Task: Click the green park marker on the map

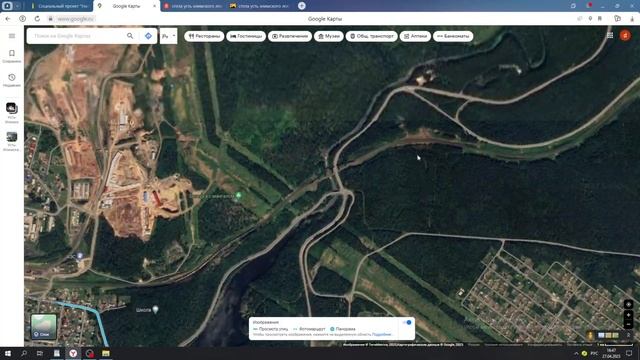Action: point(239,196)
